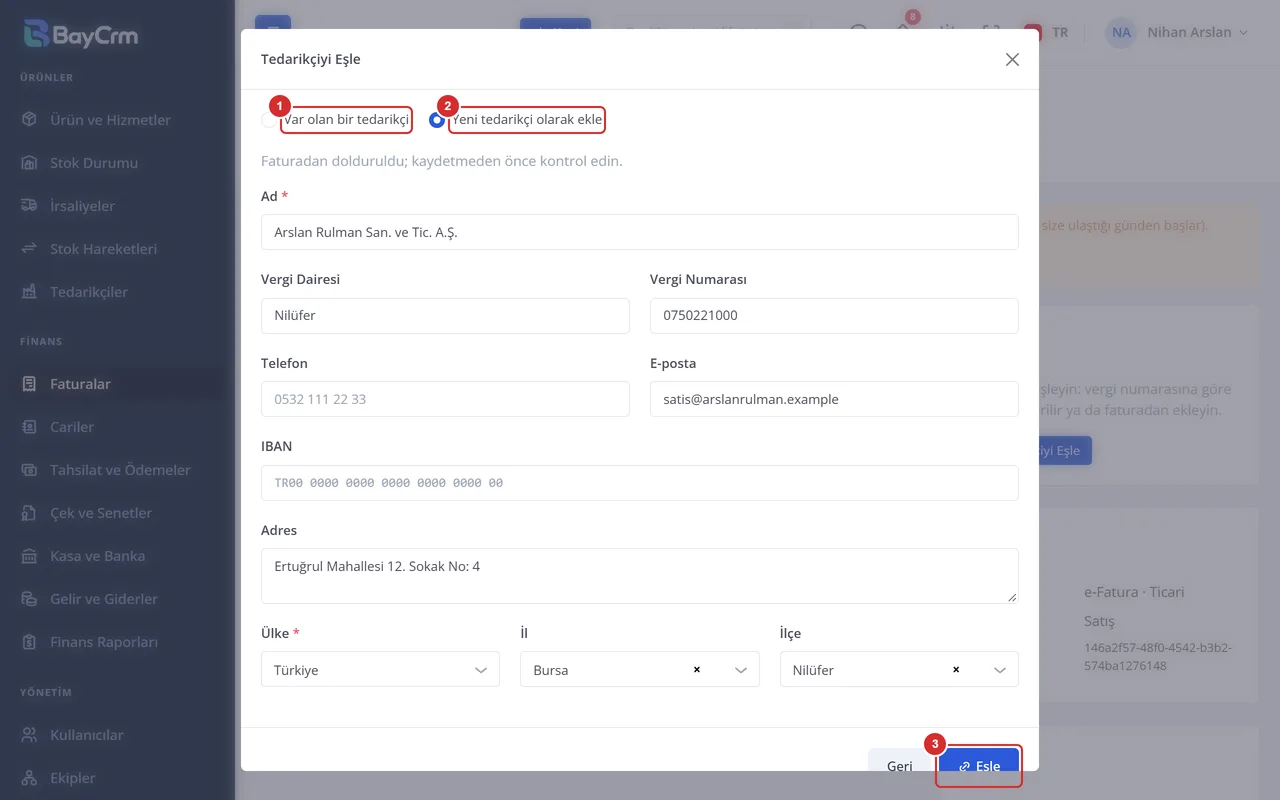Click the Kasa ve Banka icon
1280x800 pixels.
pos(29,556)
